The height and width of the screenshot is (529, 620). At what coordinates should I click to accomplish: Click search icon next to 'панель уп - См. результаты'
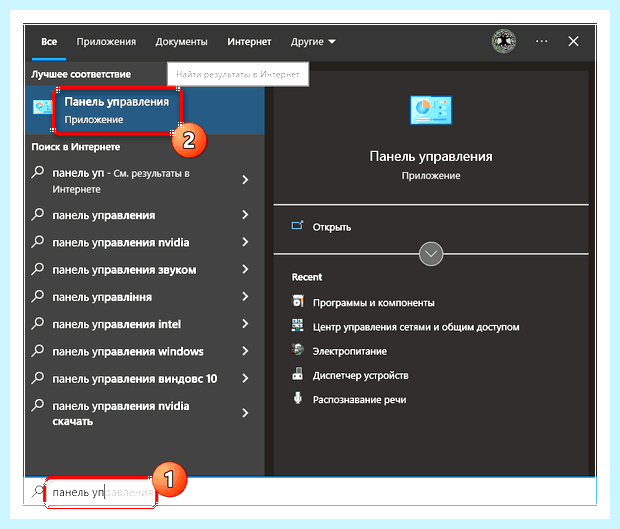pyautogui.click(x=38, y=172)
